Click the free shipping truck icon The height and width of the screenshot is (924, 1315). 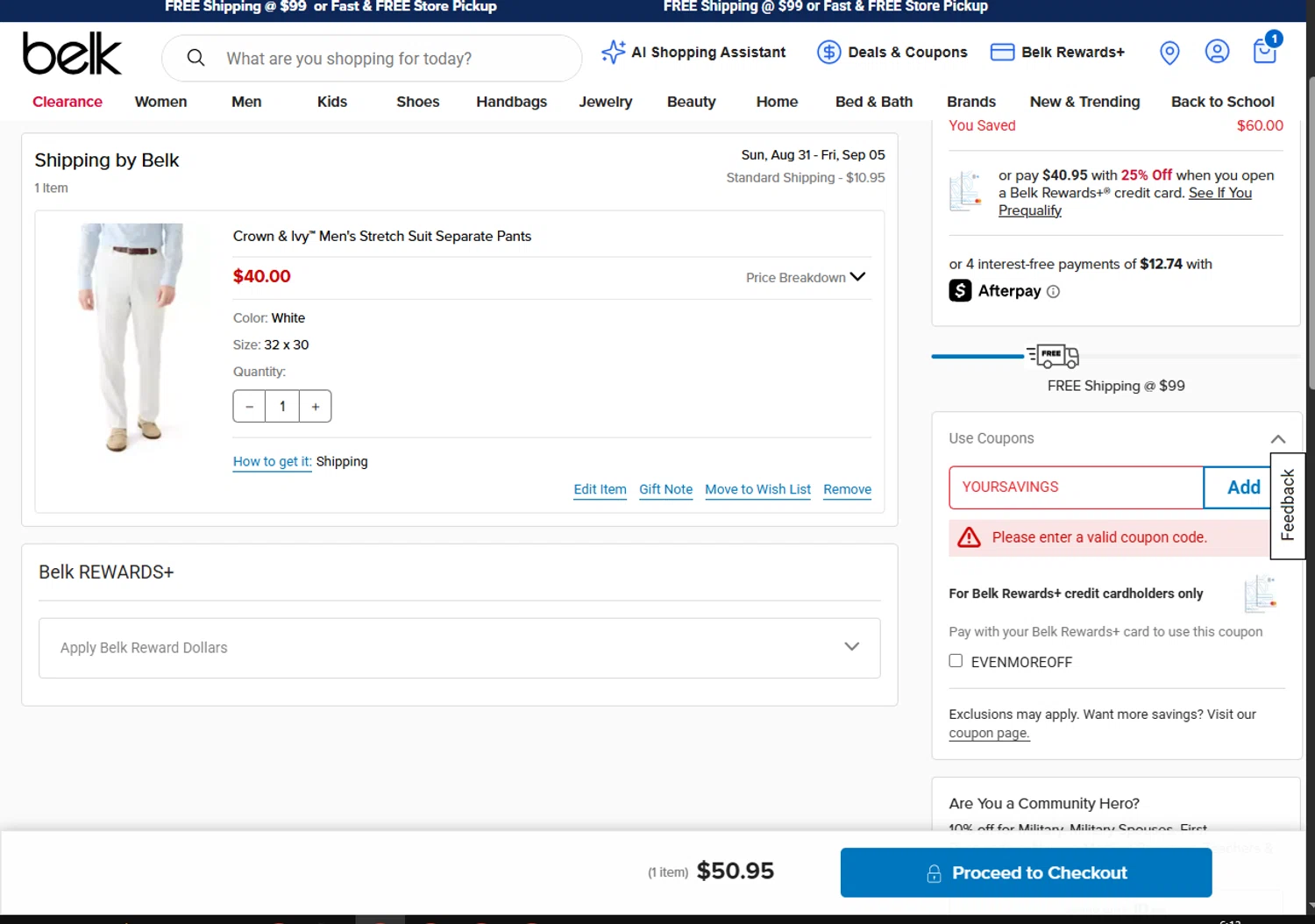(1053, 356)
